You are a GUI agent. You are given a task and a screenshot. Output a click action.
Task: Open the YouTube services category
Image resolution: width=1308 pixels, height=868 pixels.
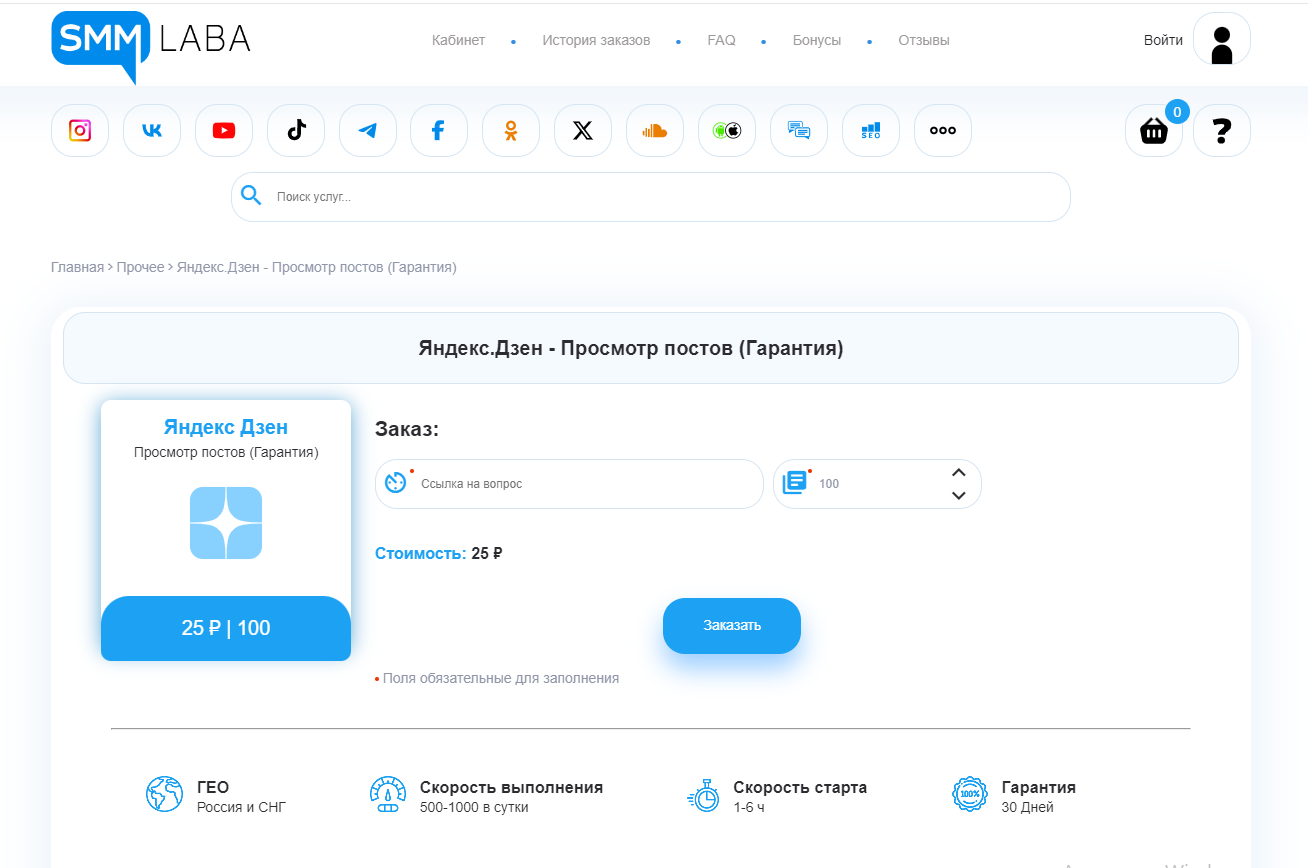(x=224, y=130)
